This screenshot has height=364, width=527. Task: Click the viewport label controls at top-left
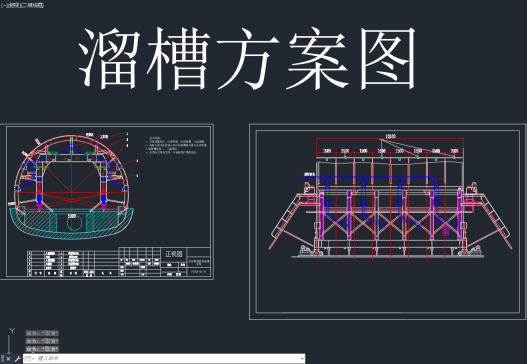click(x=22, y=5)
